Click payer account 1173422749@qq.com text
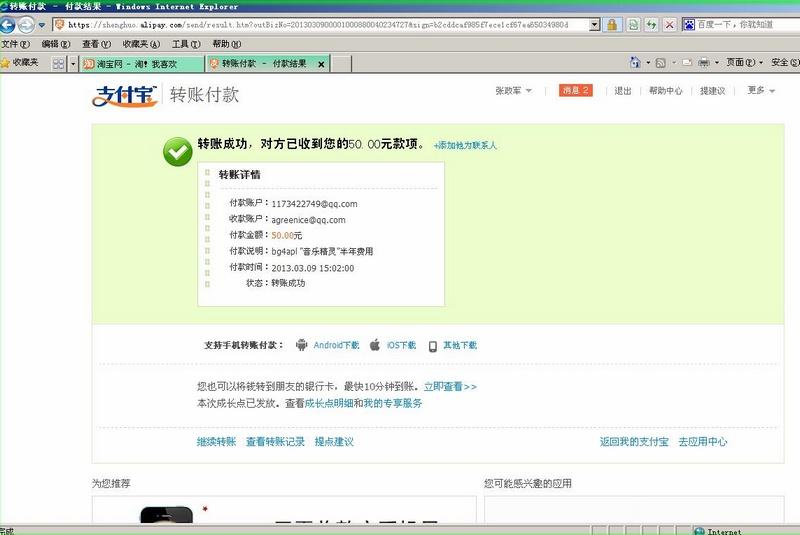Viewport: 800px width, 535px height. 314,204
